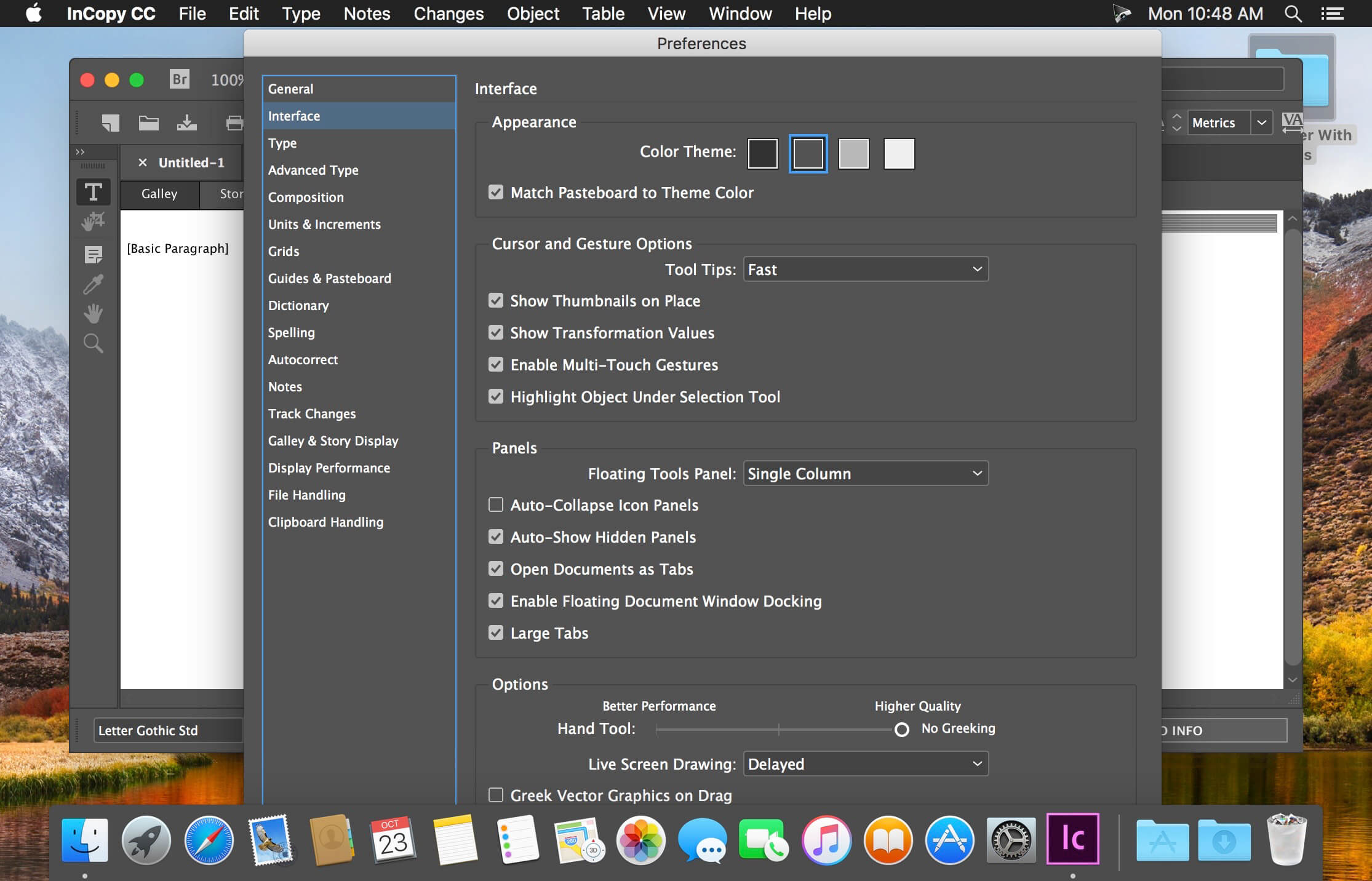Select the Eyedropper tool
Image resolution: width=1372 pixels, height=881 pixels.
pos(93,285)
